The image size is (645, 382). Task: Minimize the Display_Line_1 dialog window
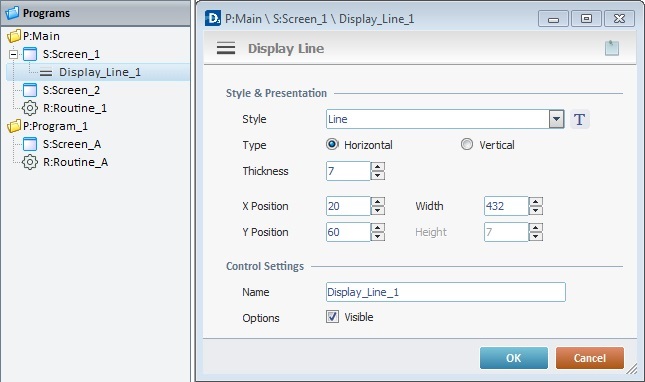[553, 19]
